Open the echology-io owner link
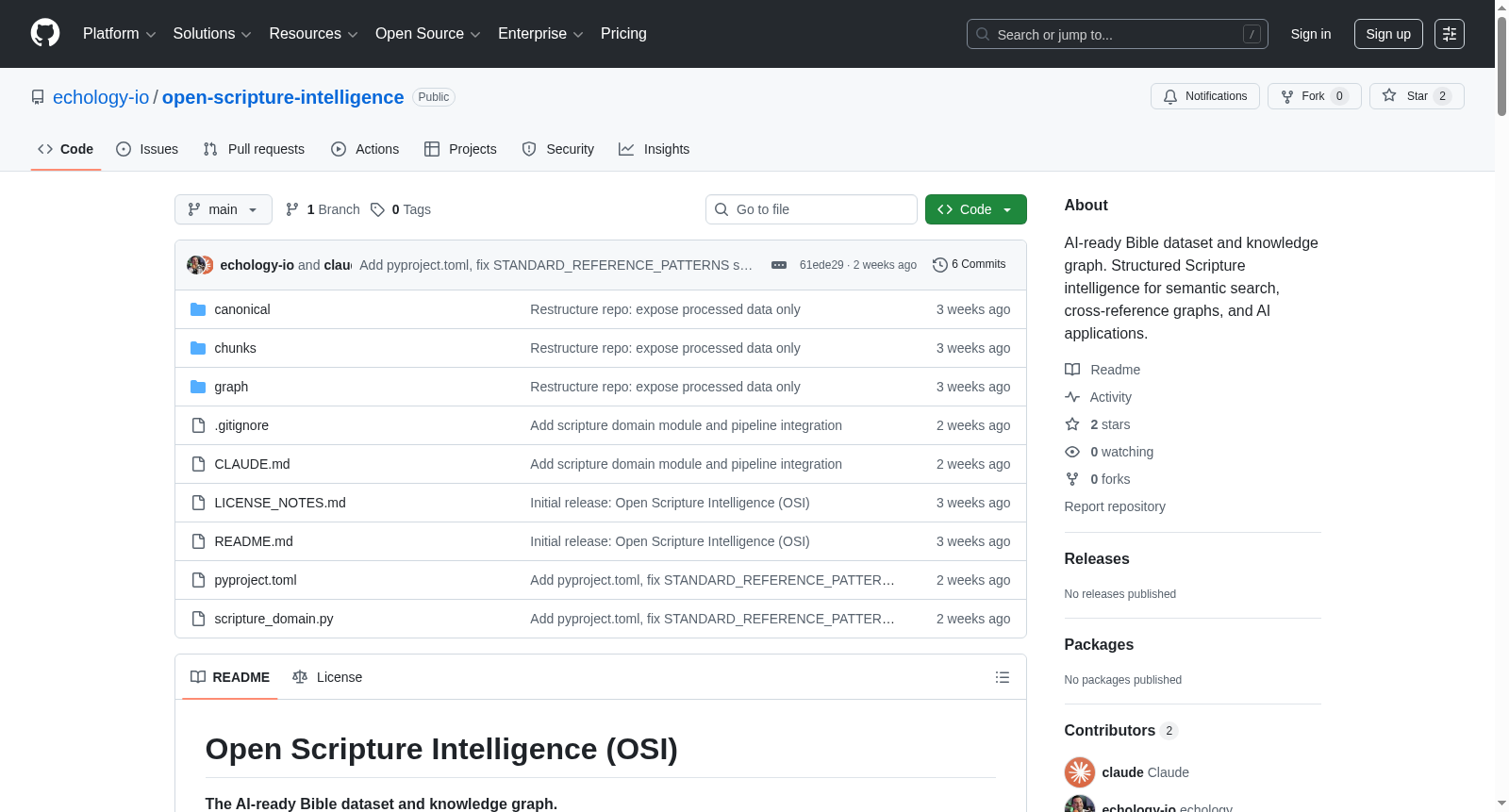The height and width of the screenshot is (812, 1509). (101, 97)
